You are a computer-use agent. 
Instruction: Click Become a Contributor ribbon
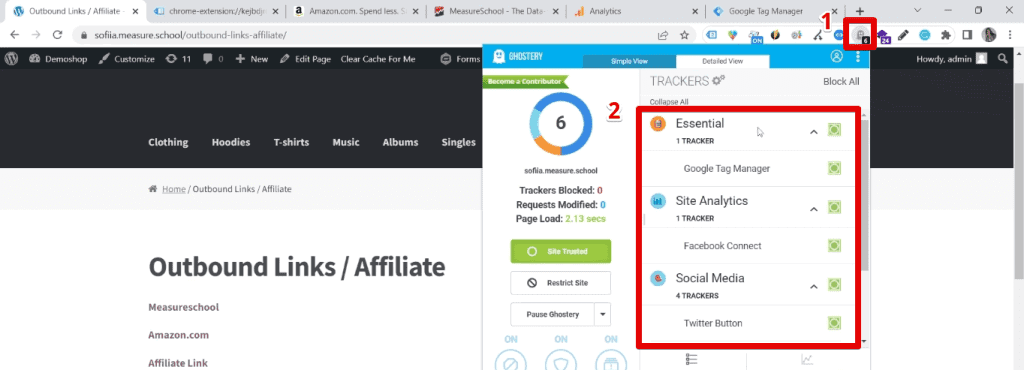(525, 82)
